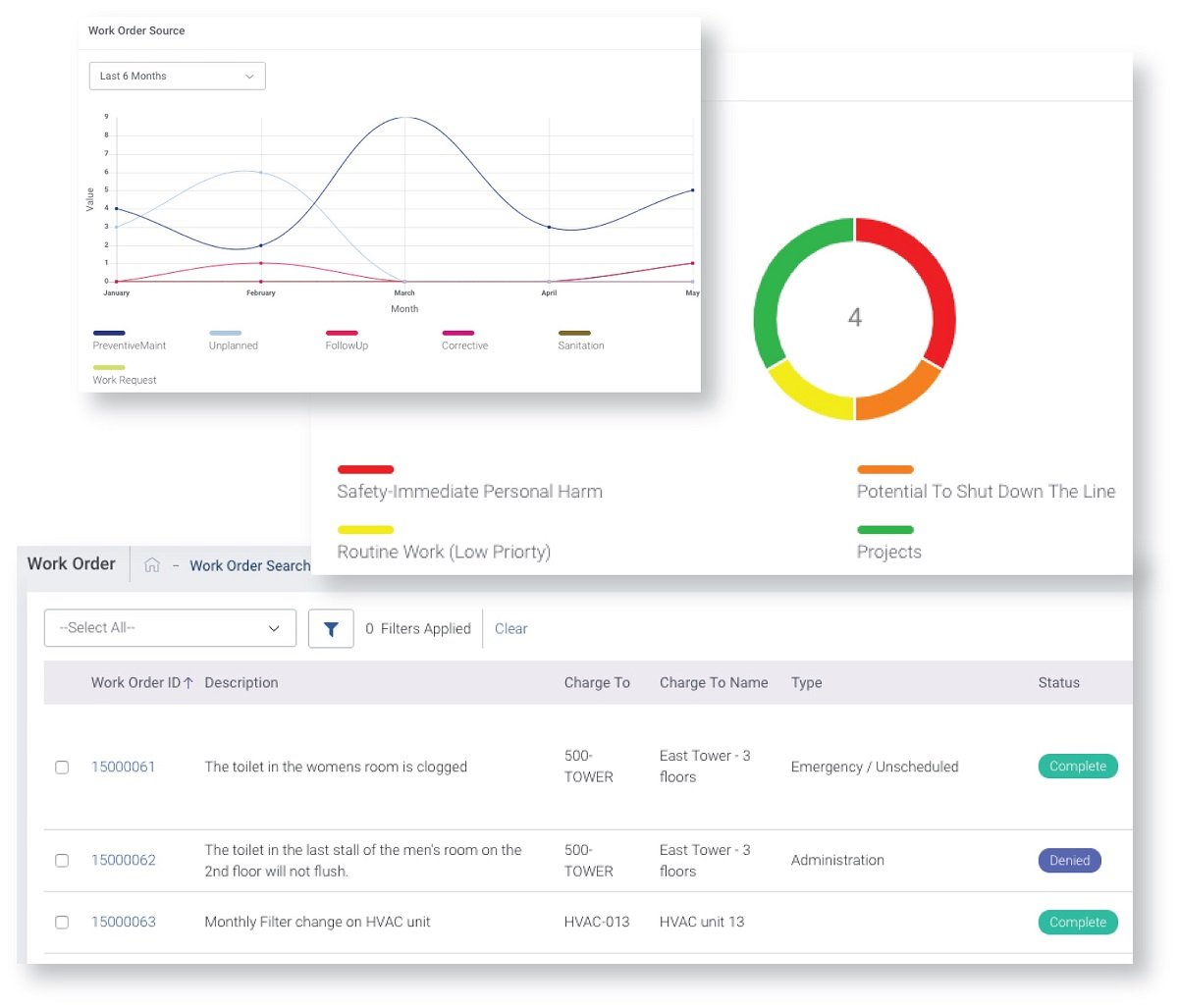Click the Clear filters link

tap(510, 629)
